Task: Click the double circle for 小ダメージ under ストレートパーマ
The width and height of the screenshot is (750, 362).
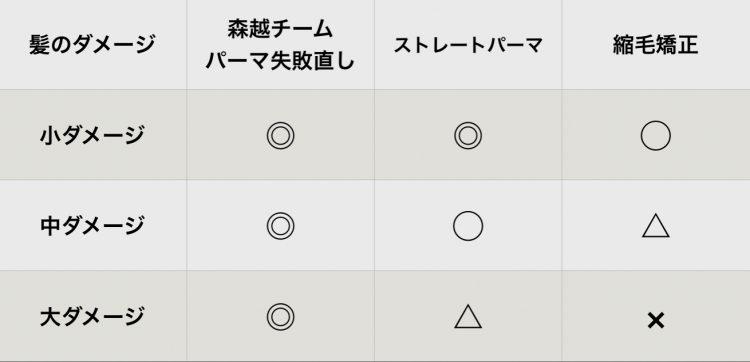Action: [468, 136]
